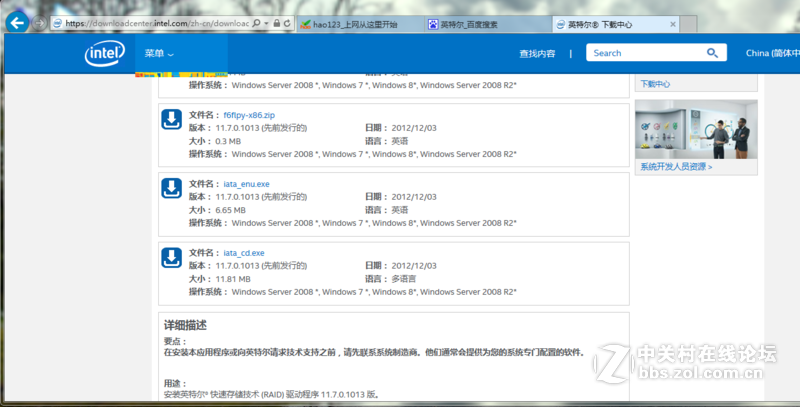Click the 11.81 MB size value
Screen dimensions: 800x407
(x=233, y=279)
